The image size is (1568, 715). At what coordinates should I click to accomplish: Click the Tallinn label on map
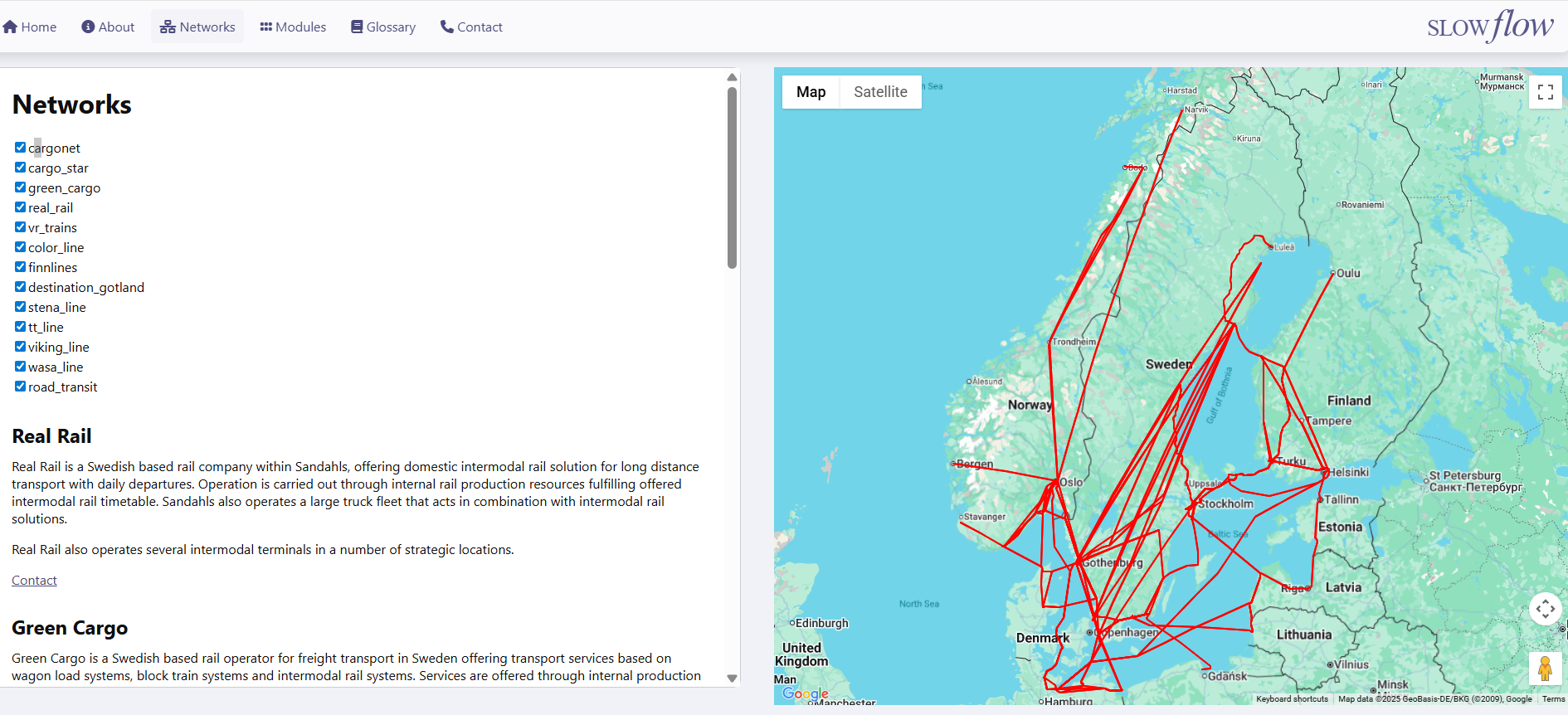(x=1341, y=499)
